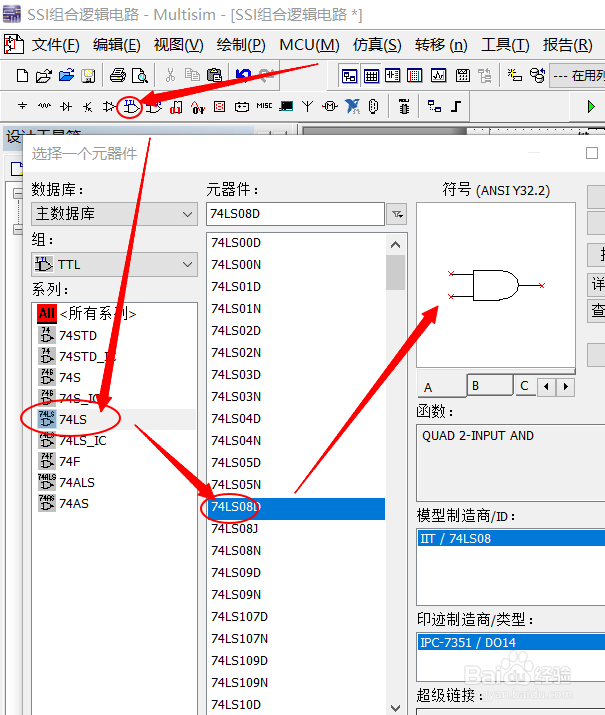Print the circuit using printer icon

pyautogui.click(x=118, y=75)
